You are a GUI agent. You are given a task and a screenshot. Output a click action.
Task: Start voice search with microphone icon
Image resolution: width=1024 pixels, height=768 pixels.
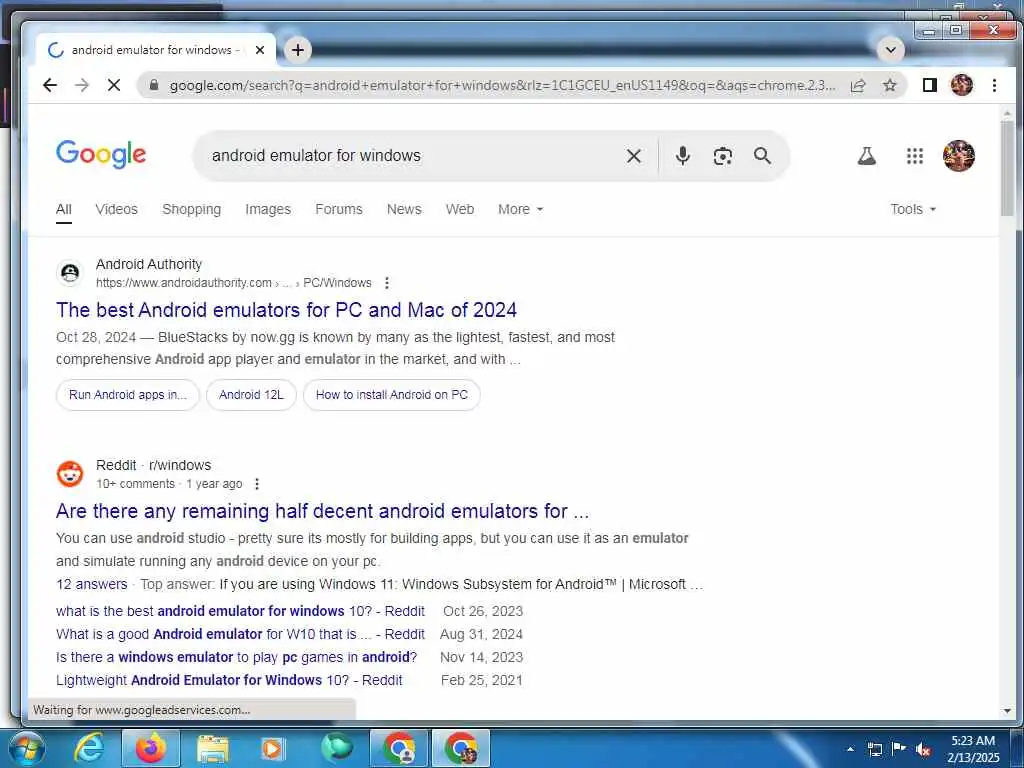(682, 155)
